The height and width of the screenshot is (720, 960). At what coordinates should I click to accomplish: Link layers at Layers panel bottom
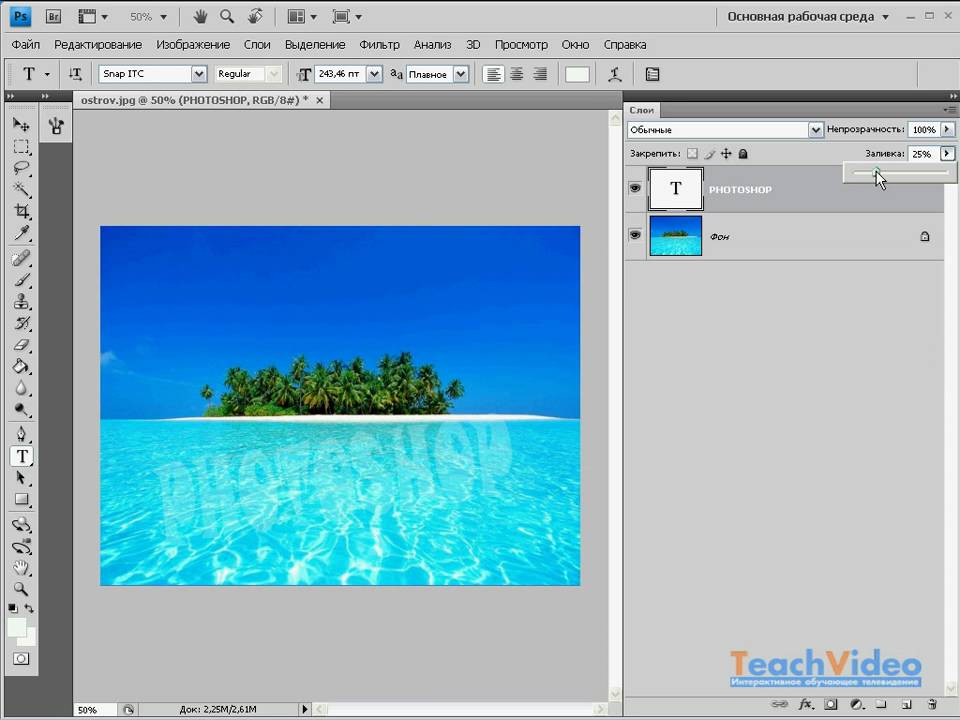(x=779, y=704)
